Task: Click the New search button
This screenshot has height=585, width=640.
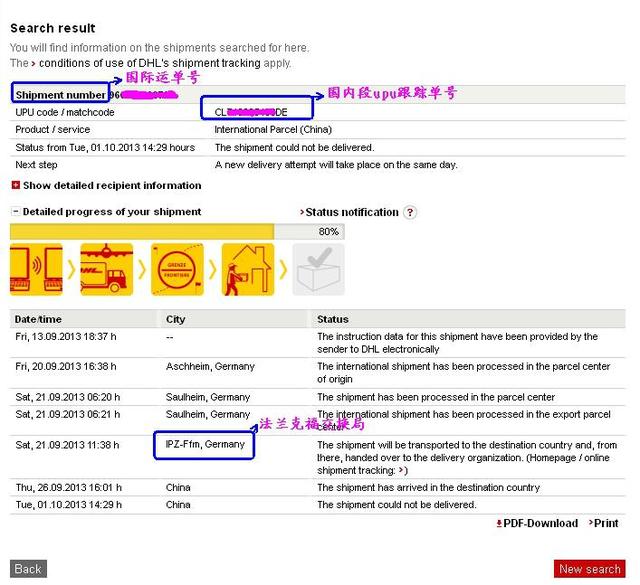Action: point(590,569)
